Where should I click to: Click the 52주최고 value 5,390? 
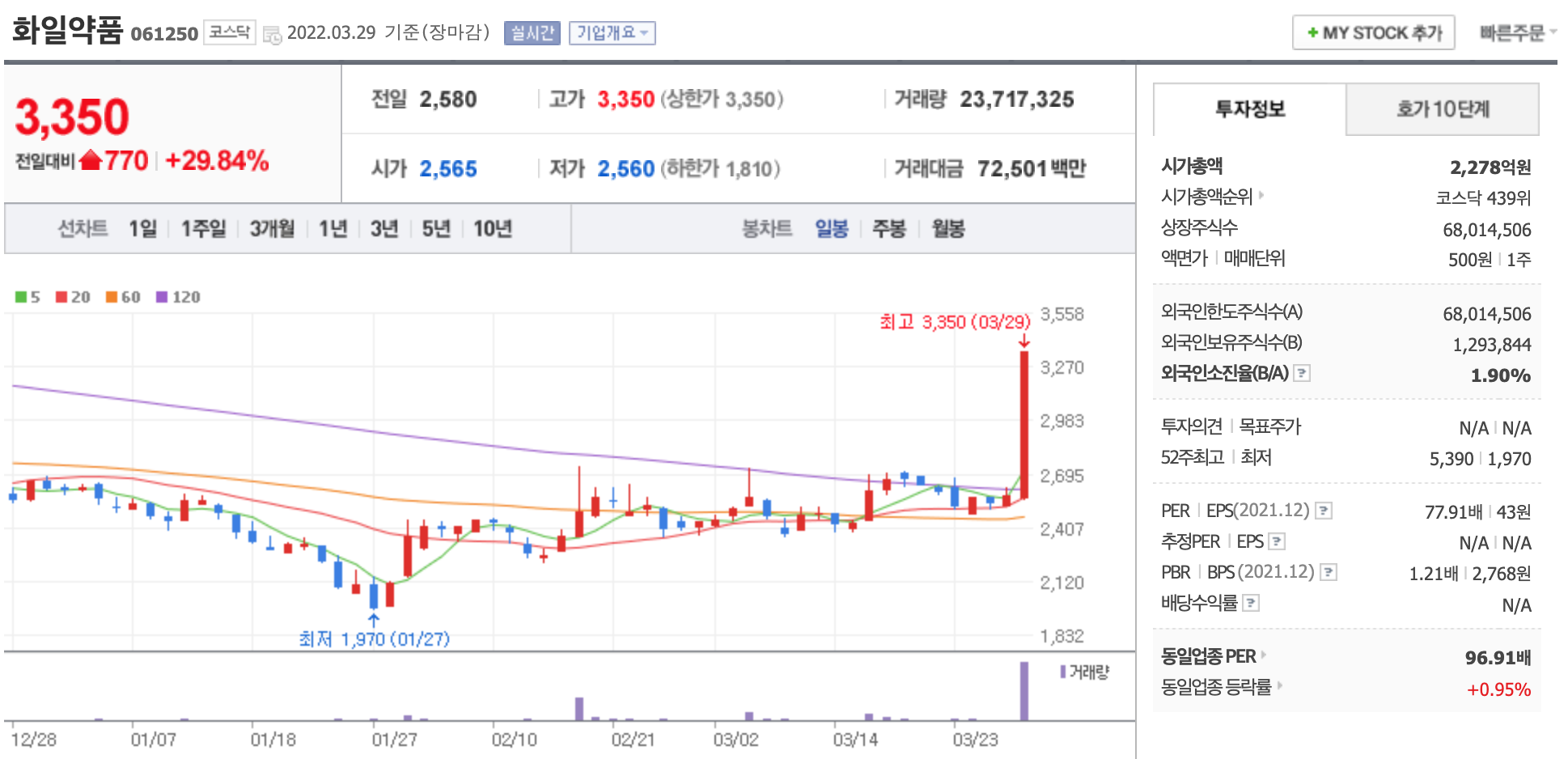pos(1451,459)
